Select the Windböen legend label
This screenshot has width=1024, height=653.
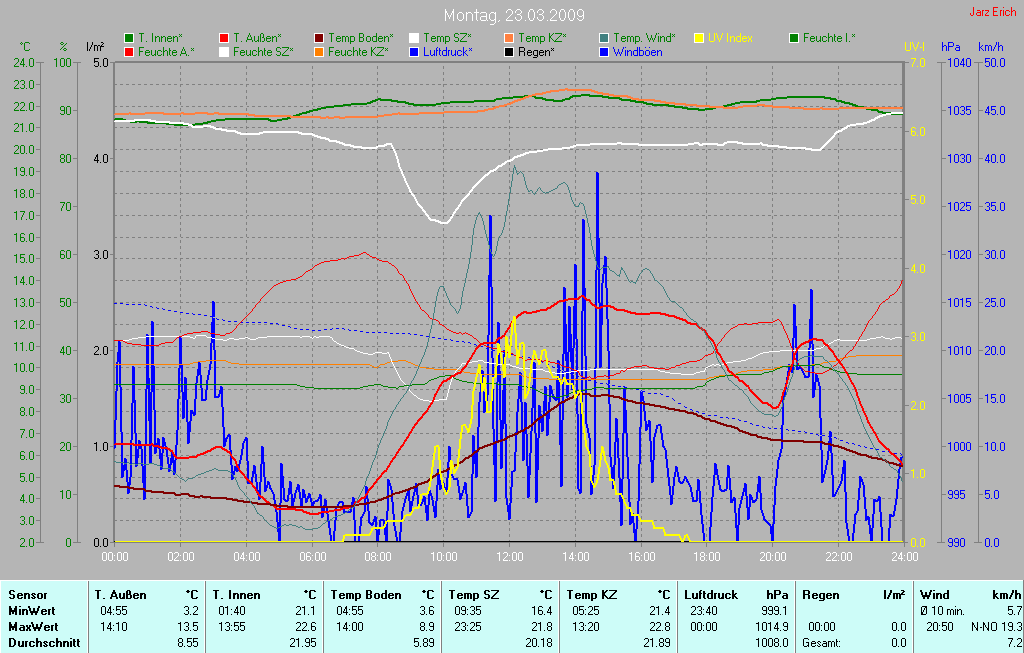pyautogui.click(x=637, y=52)
